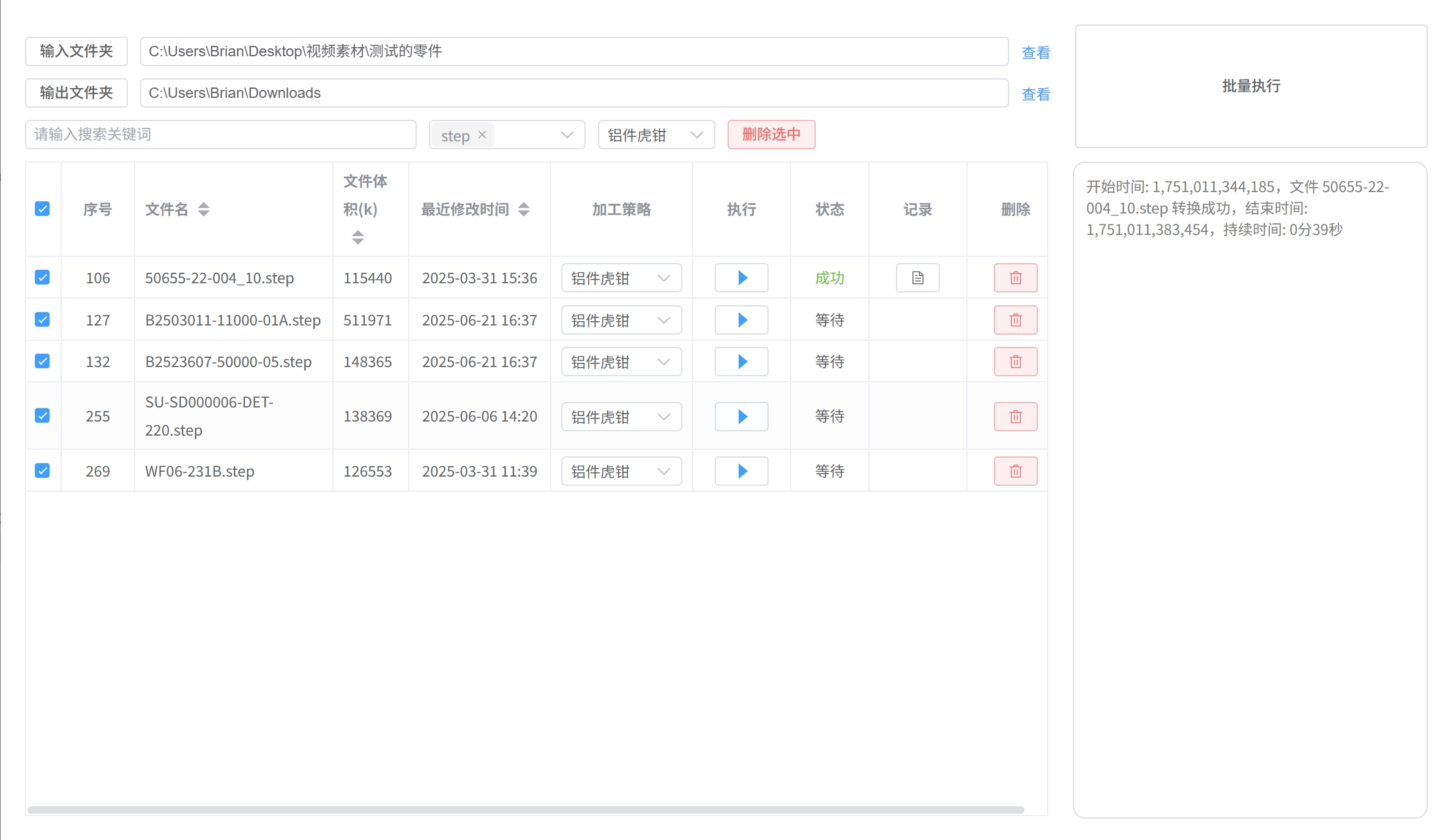Viewport: 1451px width, 840px height.
Task: Click the 输出文件夹 button
Action: coord(76,93)
